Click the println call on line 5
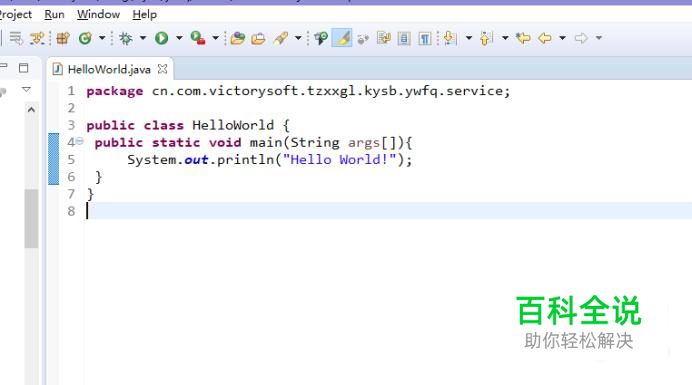The image size is (692, 385). [245, 160]
